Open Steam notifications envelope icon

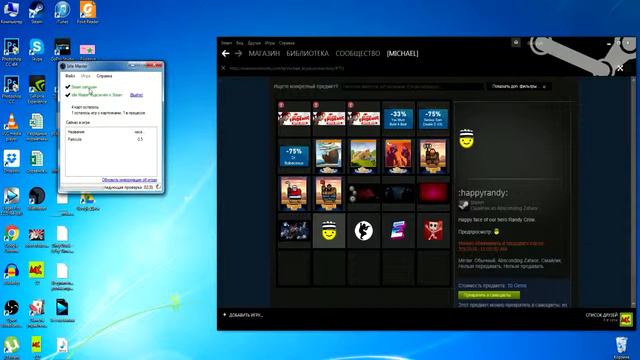click(x=516, y=42)
